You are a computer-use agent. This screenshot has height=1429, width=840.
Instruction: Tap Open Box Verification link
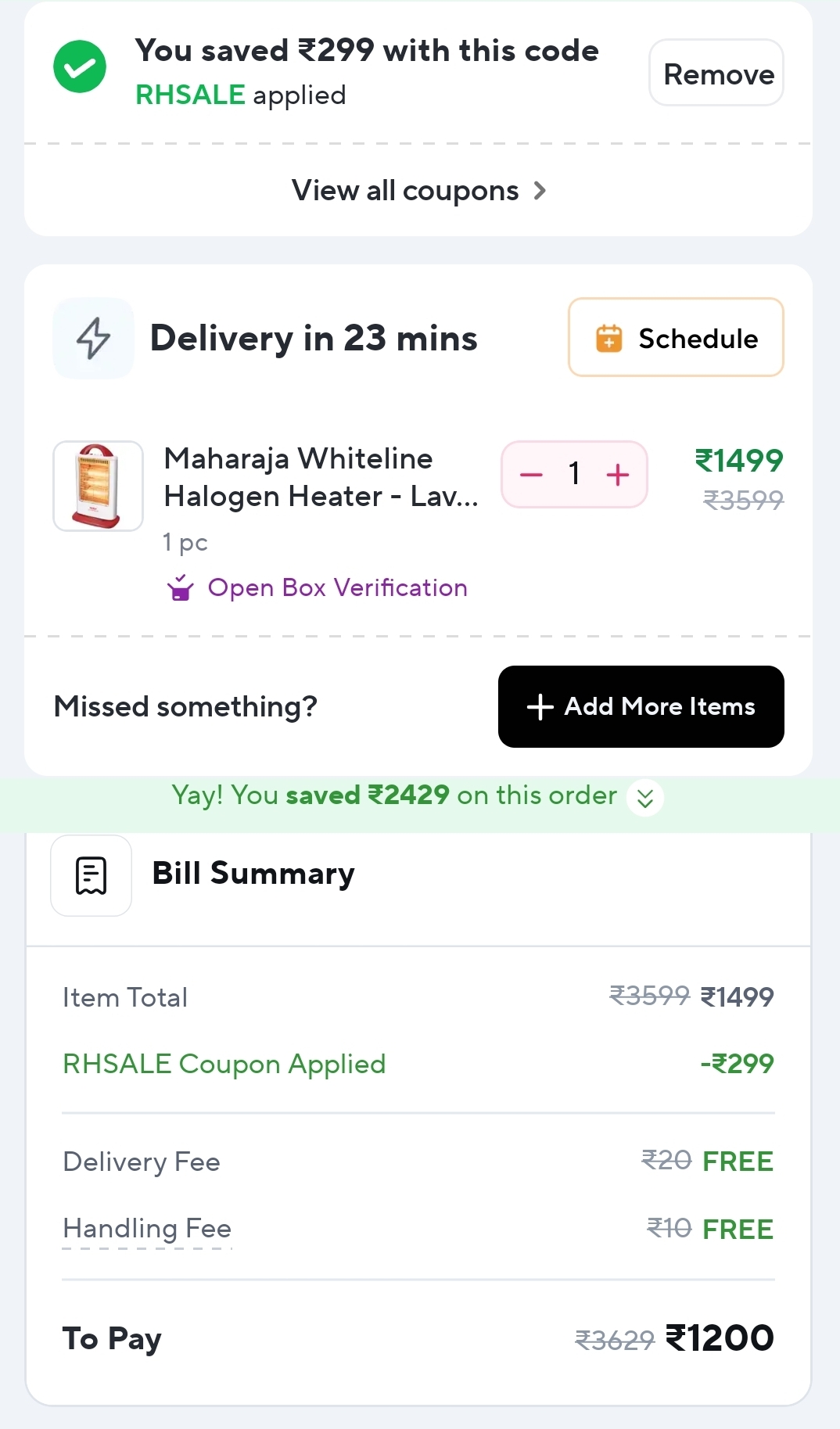click(x=337, y=587)
